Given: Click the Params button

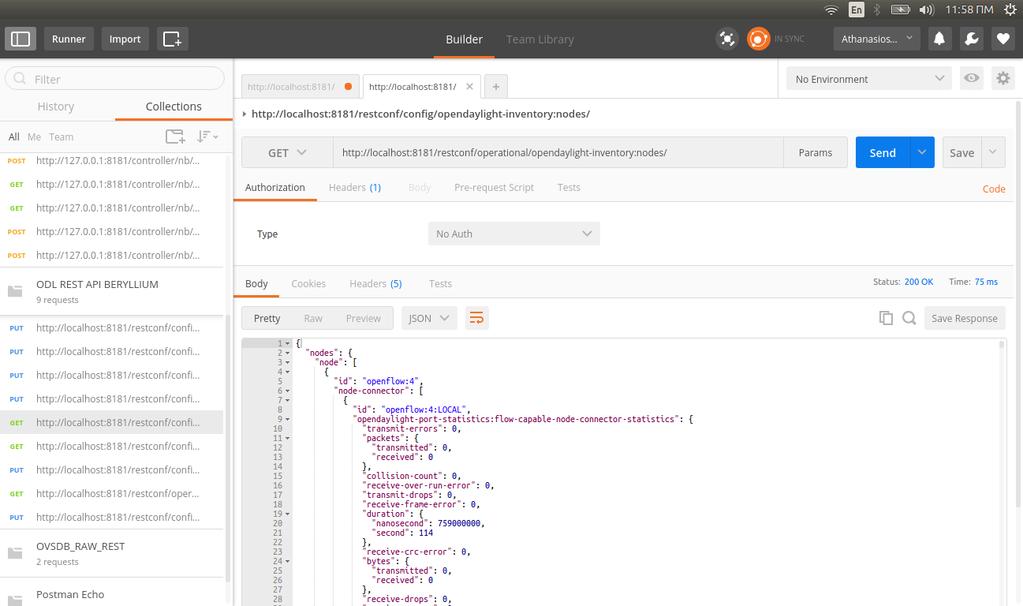Looking at the screenshot, I should (816, 153).
